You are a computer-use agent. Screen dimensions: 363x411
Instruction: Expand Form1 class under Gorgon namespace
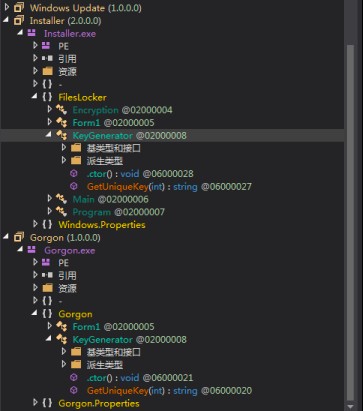click(50, 326)
